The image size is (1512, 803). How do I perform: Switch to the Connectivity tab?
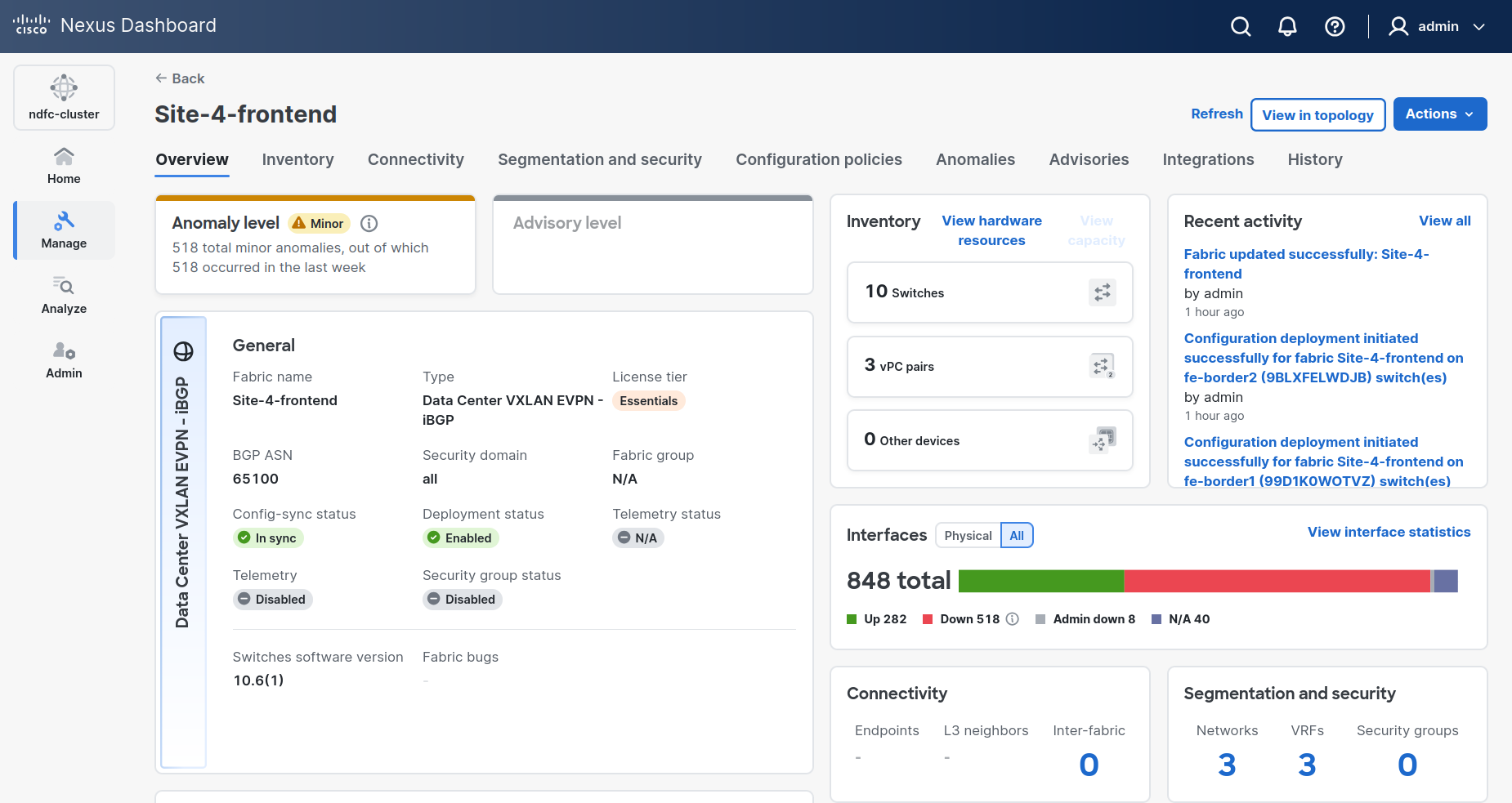[416, 159]
